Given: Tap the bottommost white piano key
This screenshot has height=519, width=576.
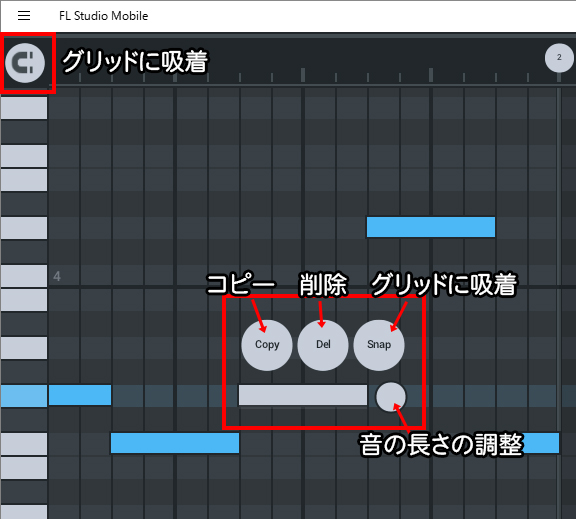Looking at the screenshot, I should pos(24,512).
